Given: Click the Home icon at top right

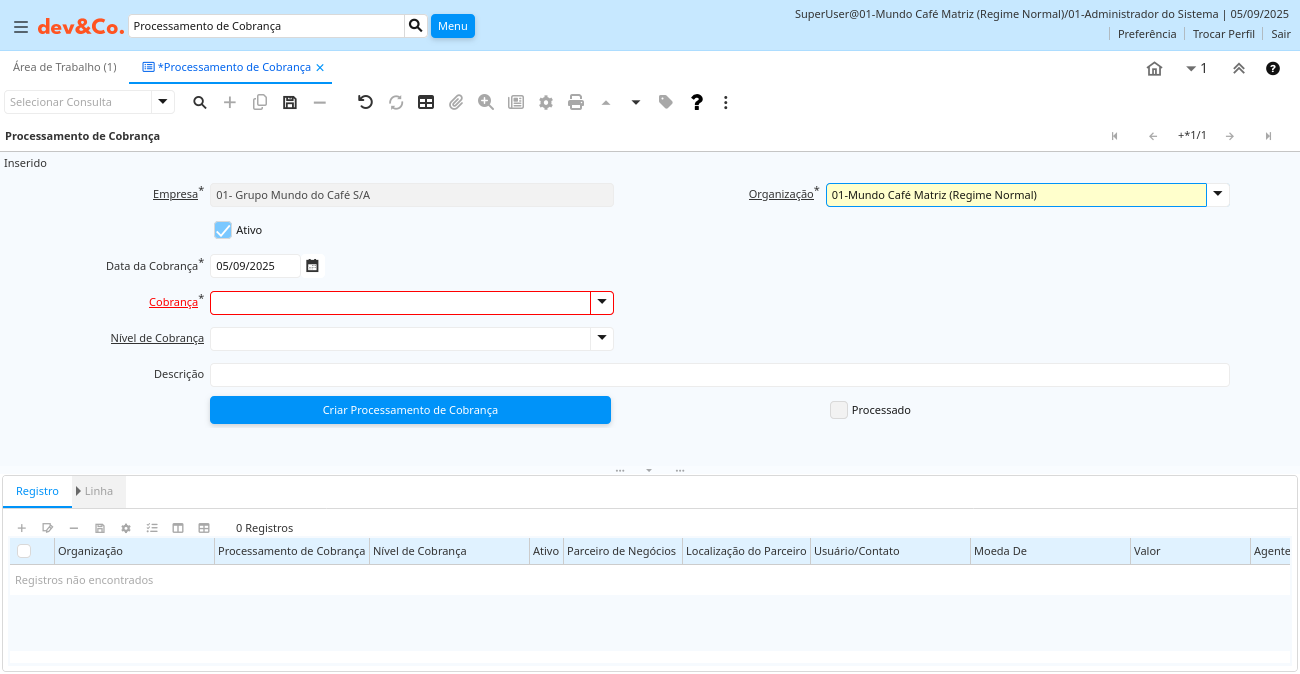Looking at the screenshot, I should pos(1154,69).
